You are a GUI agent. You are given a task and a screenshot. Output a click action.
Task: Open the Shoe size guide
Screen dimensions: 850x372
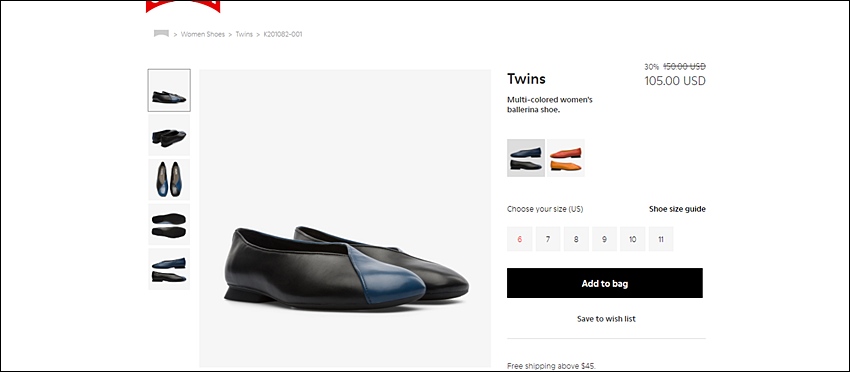pos(678,209)
